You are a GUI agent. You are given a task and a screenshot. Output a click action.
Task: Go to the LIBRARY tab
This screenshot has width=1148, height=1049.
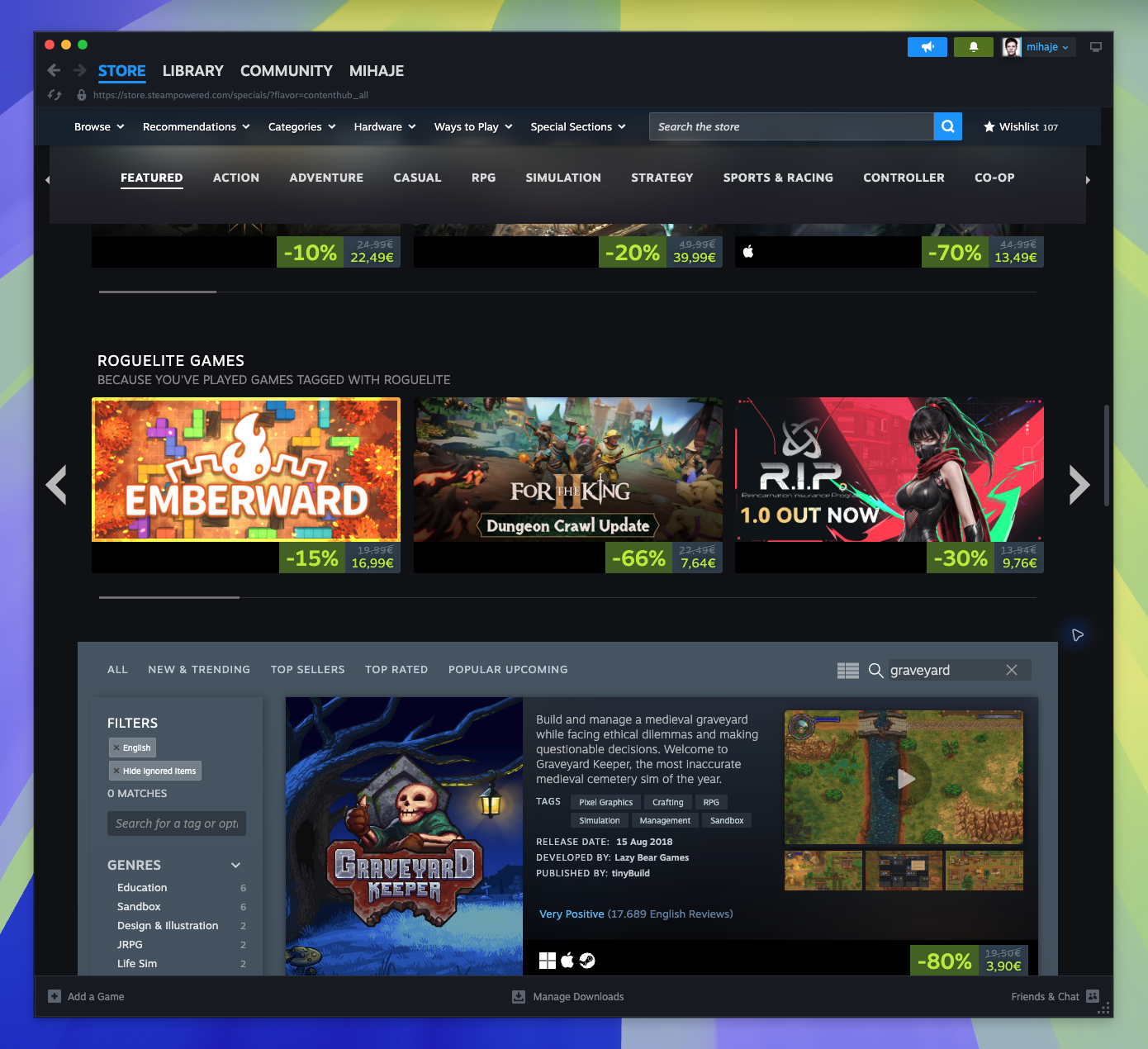(x=193, y=71)
